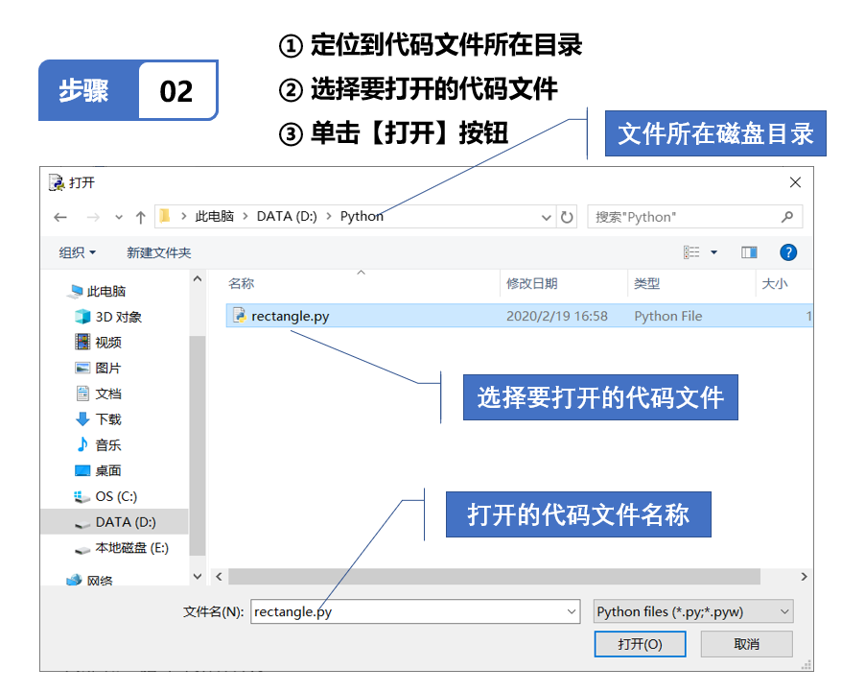865x692 pixels.
Task: Expand the address bar history dropdown
Action: click(x=546, y=217)
